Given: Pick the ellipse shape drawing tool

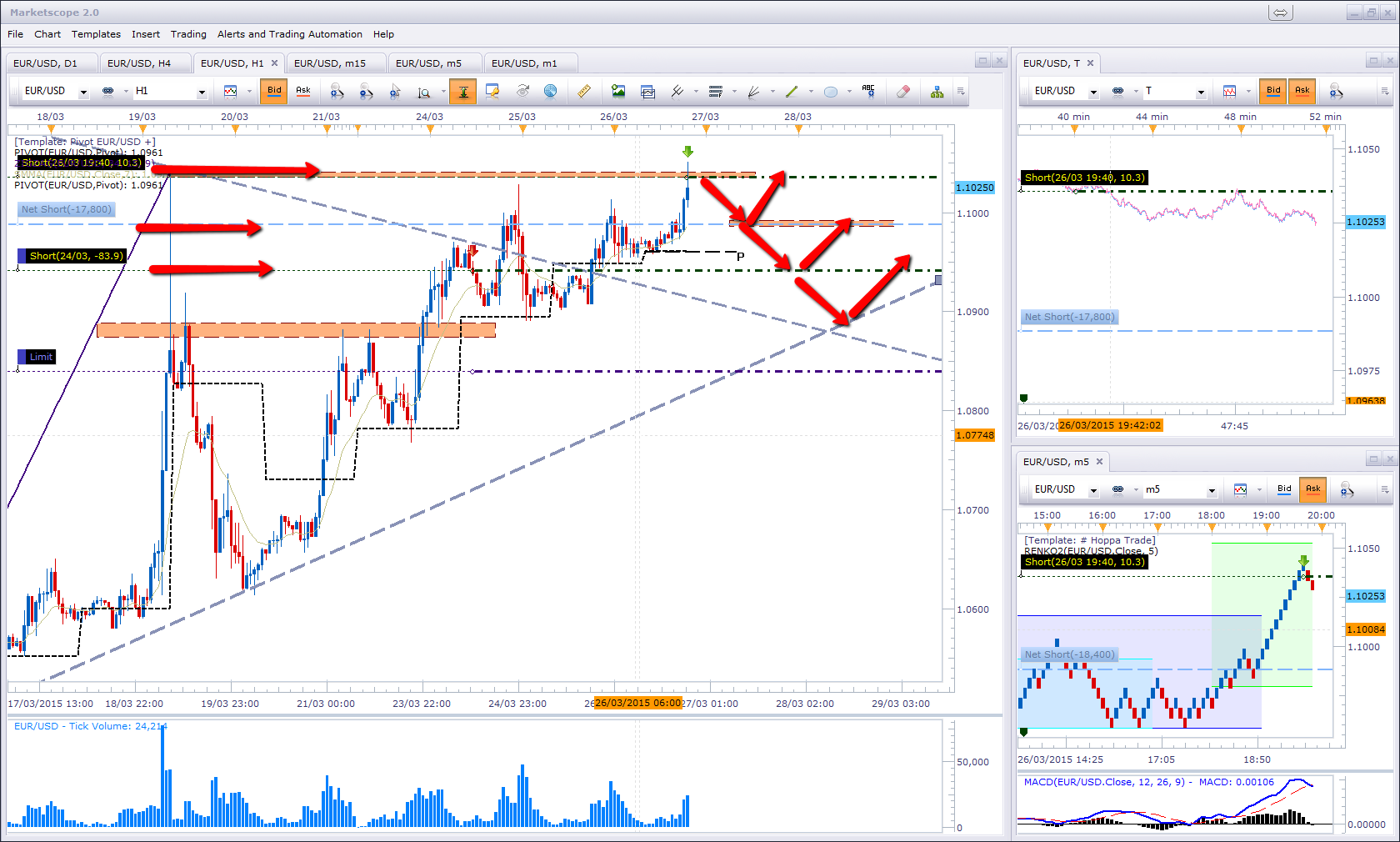Looking at the screenshot, I should click(x=831, y=91).
